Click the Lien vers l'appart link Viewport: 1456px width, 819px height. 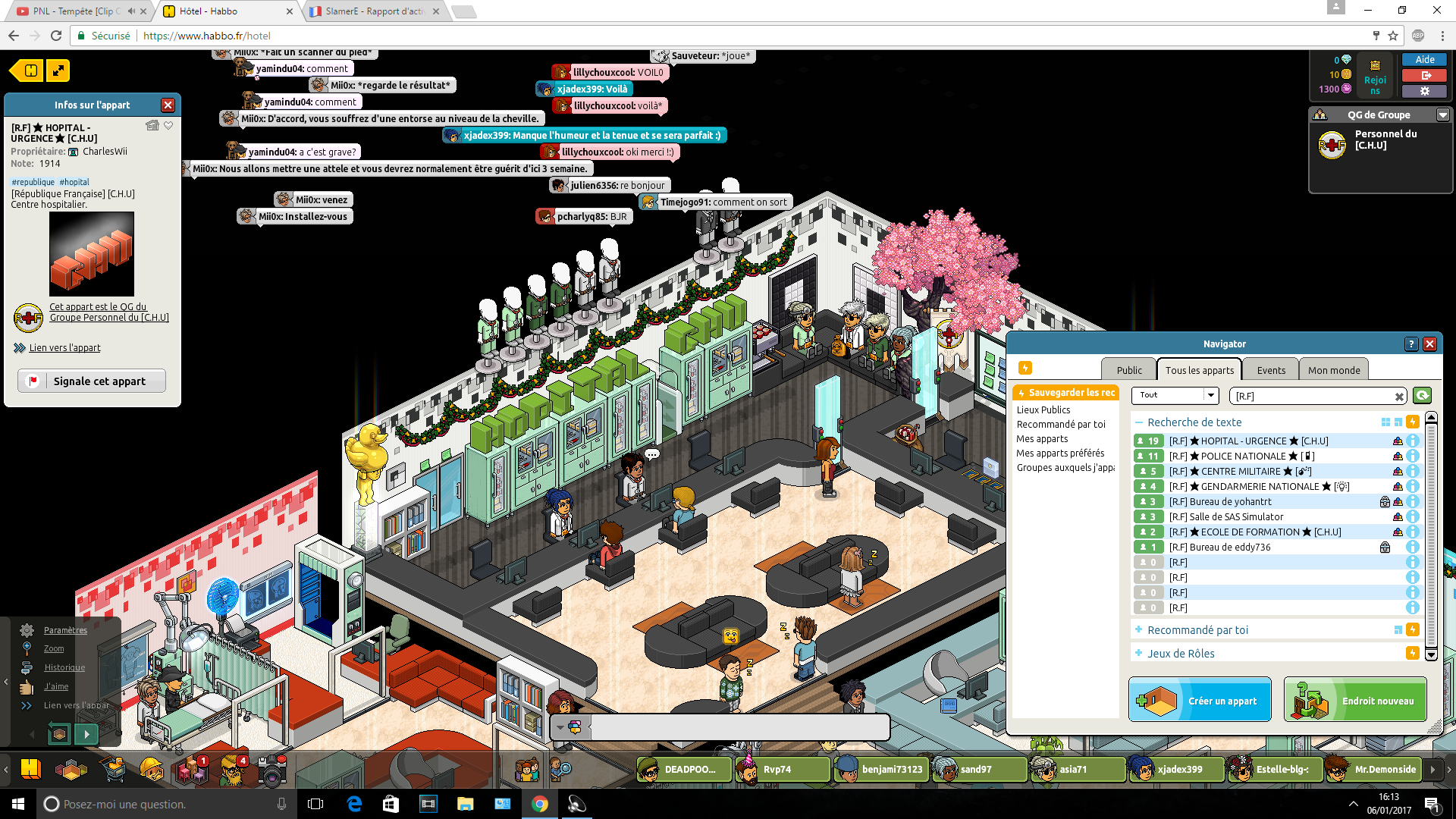pos(64,347)
